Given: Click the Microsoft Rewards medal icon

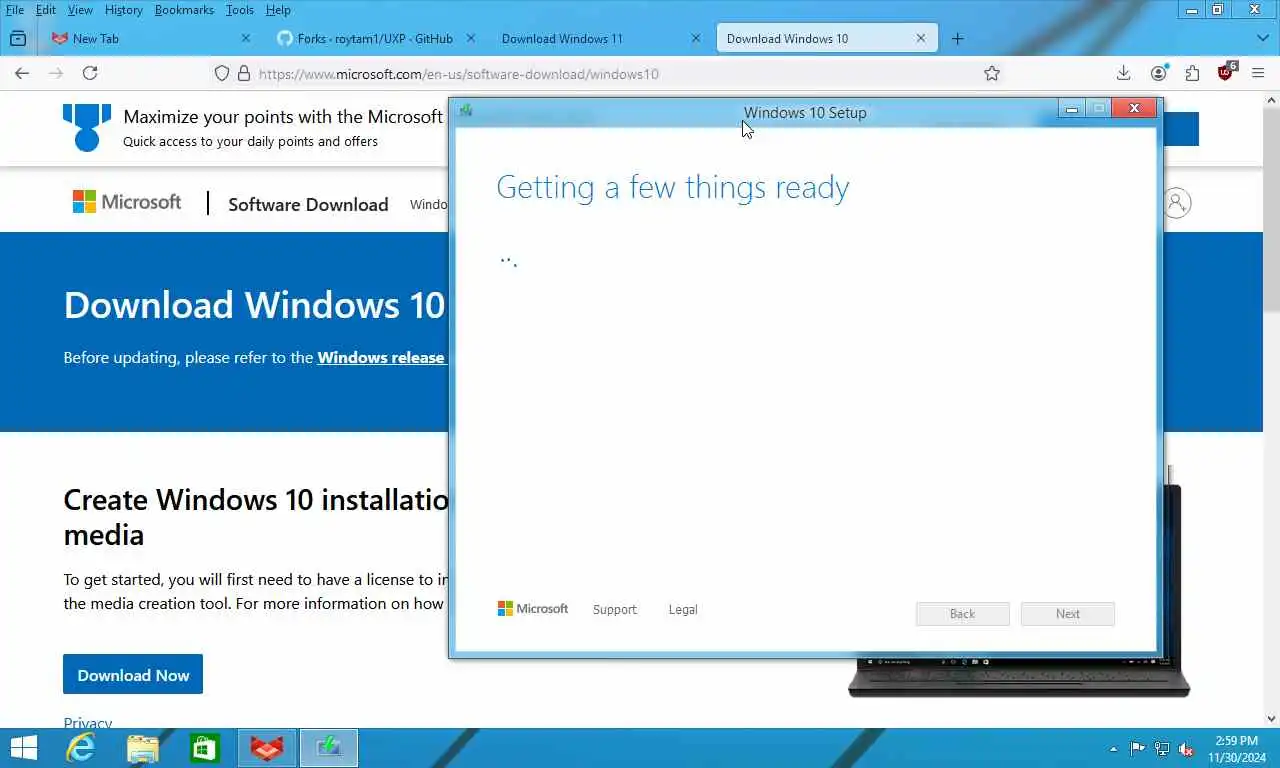Looking at the screenshot, I should click(x=87, y=127).
